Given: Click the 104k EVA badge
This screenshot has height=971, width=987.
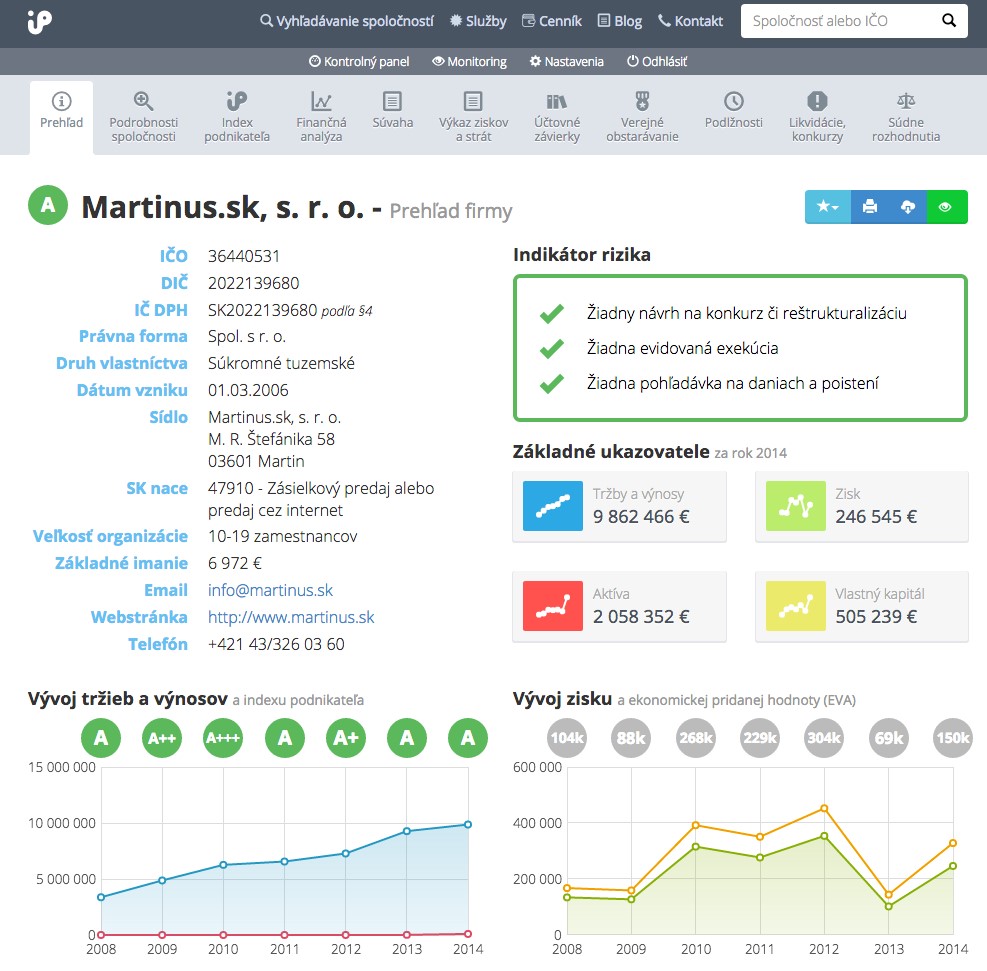Looking at the screenshot, I should 567,738.
